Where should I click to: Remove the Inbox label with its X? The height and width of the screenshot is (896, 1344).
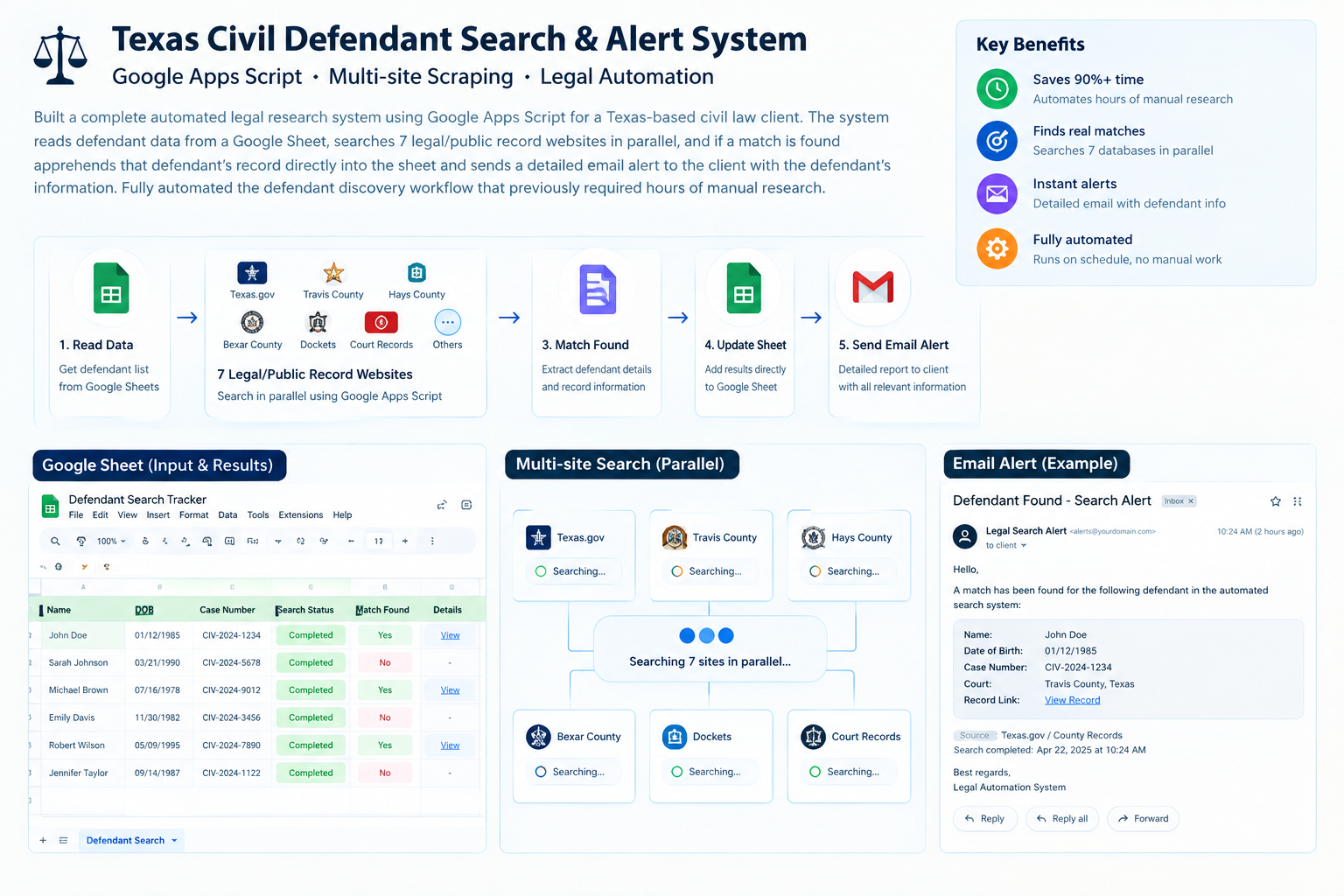click(x=1190, y=501)
